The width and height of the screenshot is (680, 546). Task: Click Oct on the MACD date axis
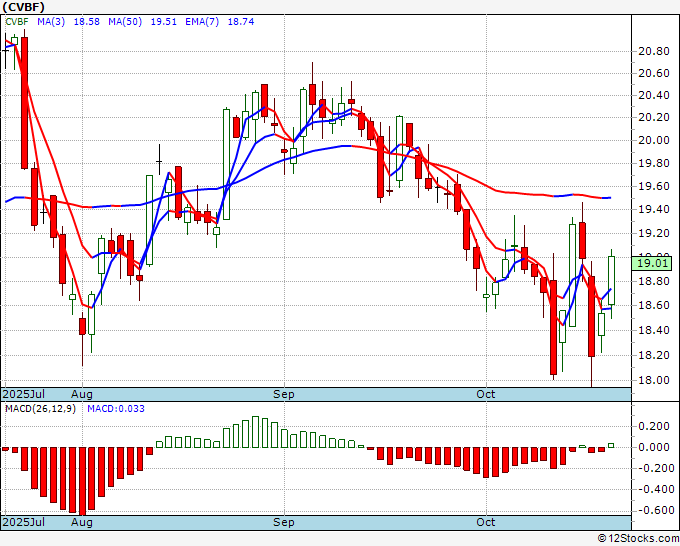(x=486, y=522)
